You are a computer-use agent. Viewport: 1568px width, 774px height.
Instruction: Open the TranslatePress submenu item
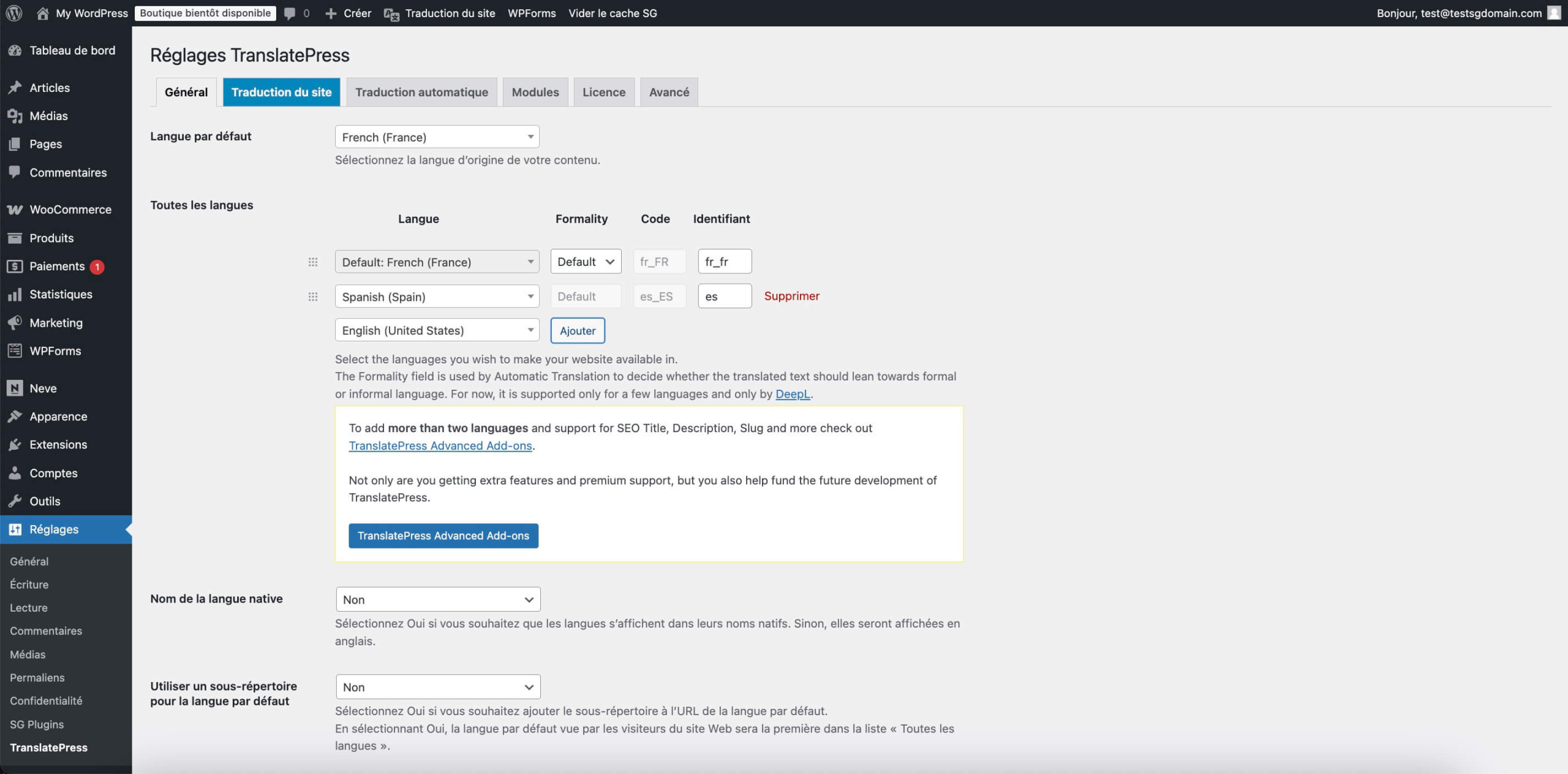coord(49,747)
